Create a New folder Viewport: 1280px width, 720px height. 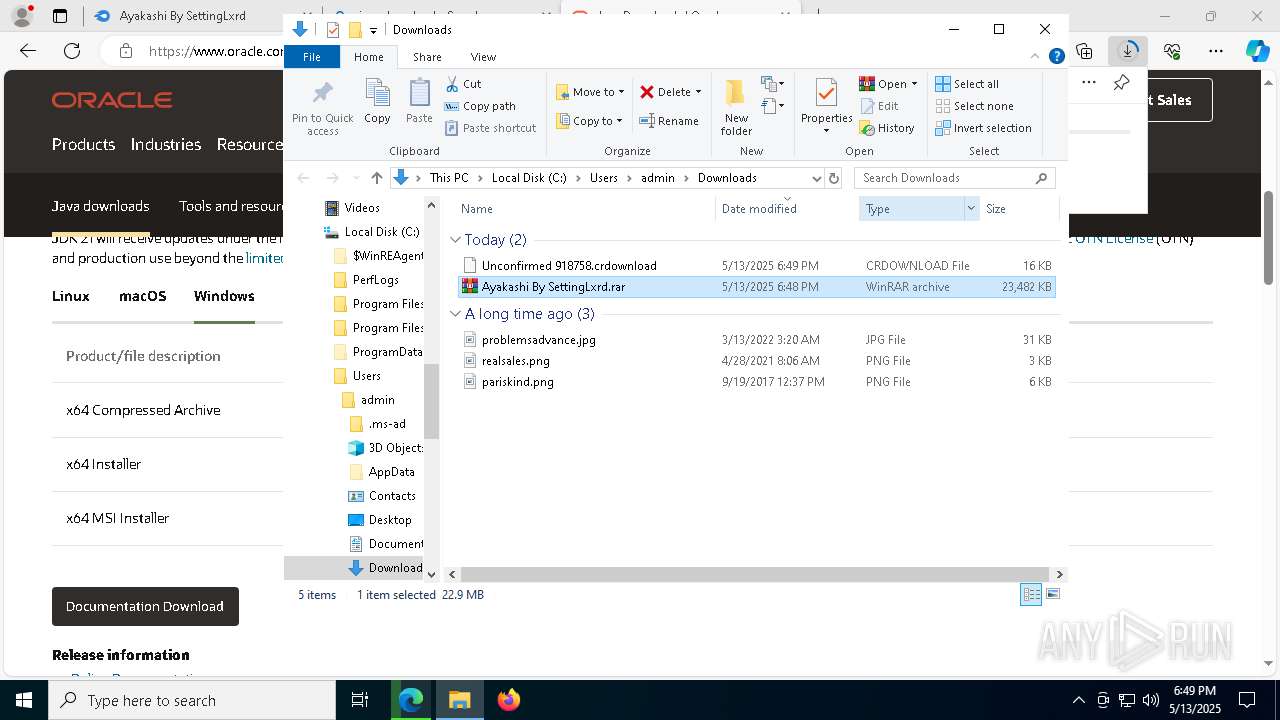[x=736, y=108]
